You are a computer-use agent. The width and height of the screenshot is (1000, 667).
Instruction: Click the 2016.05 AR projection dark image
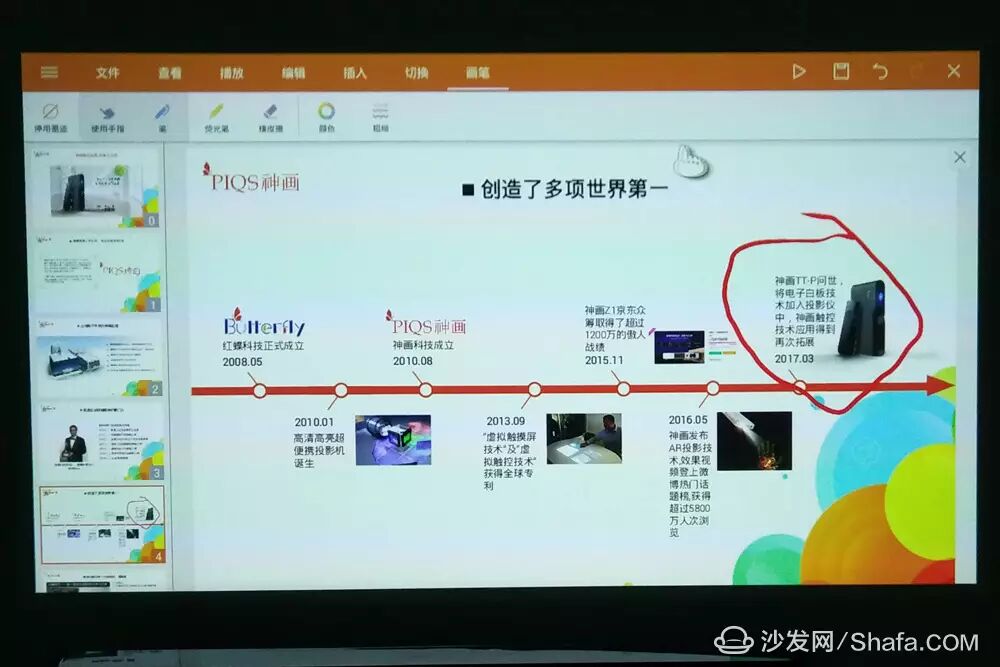coord(754,441)
